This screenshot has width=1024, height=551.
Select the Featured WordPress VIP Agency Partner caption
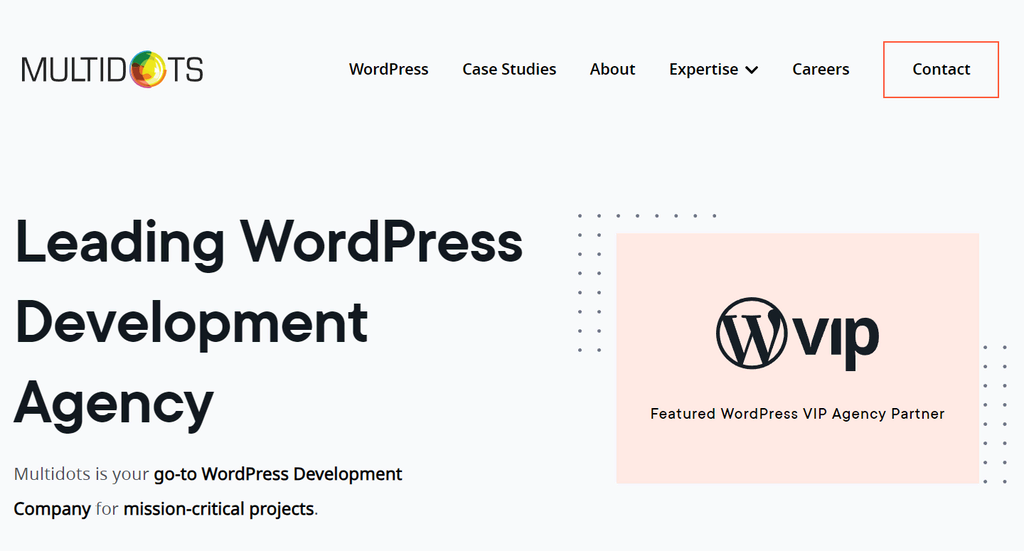click(x=797, y=414)
